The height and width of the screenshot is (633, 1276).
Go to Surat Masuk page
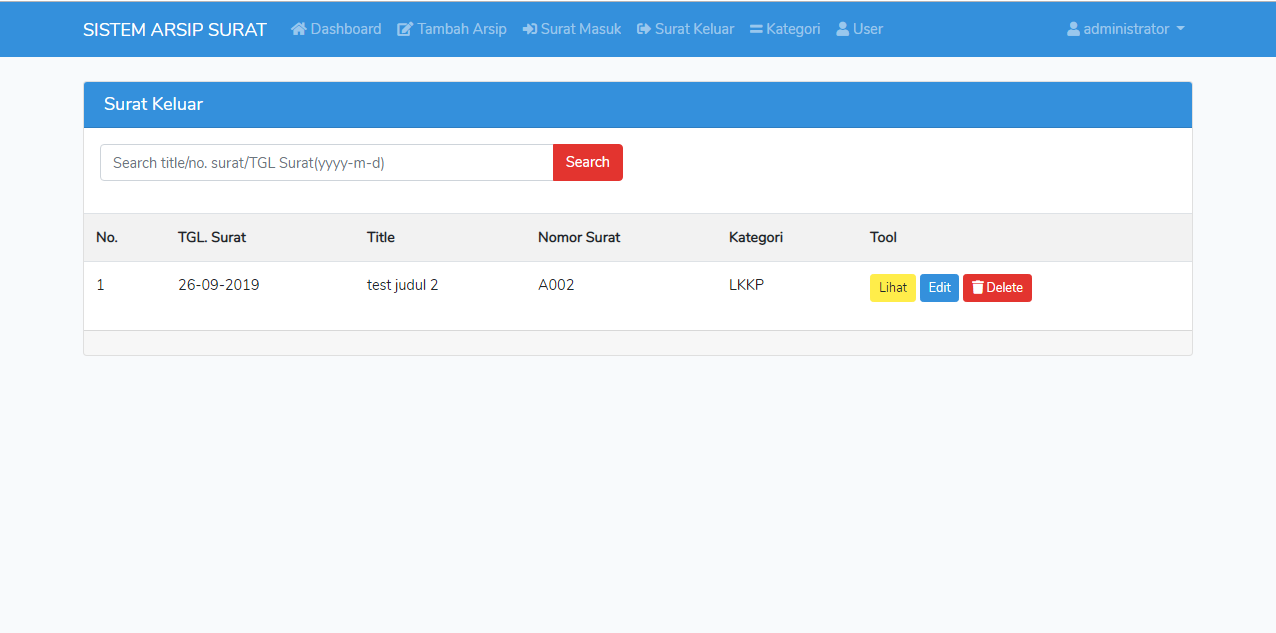coord(572,29)
